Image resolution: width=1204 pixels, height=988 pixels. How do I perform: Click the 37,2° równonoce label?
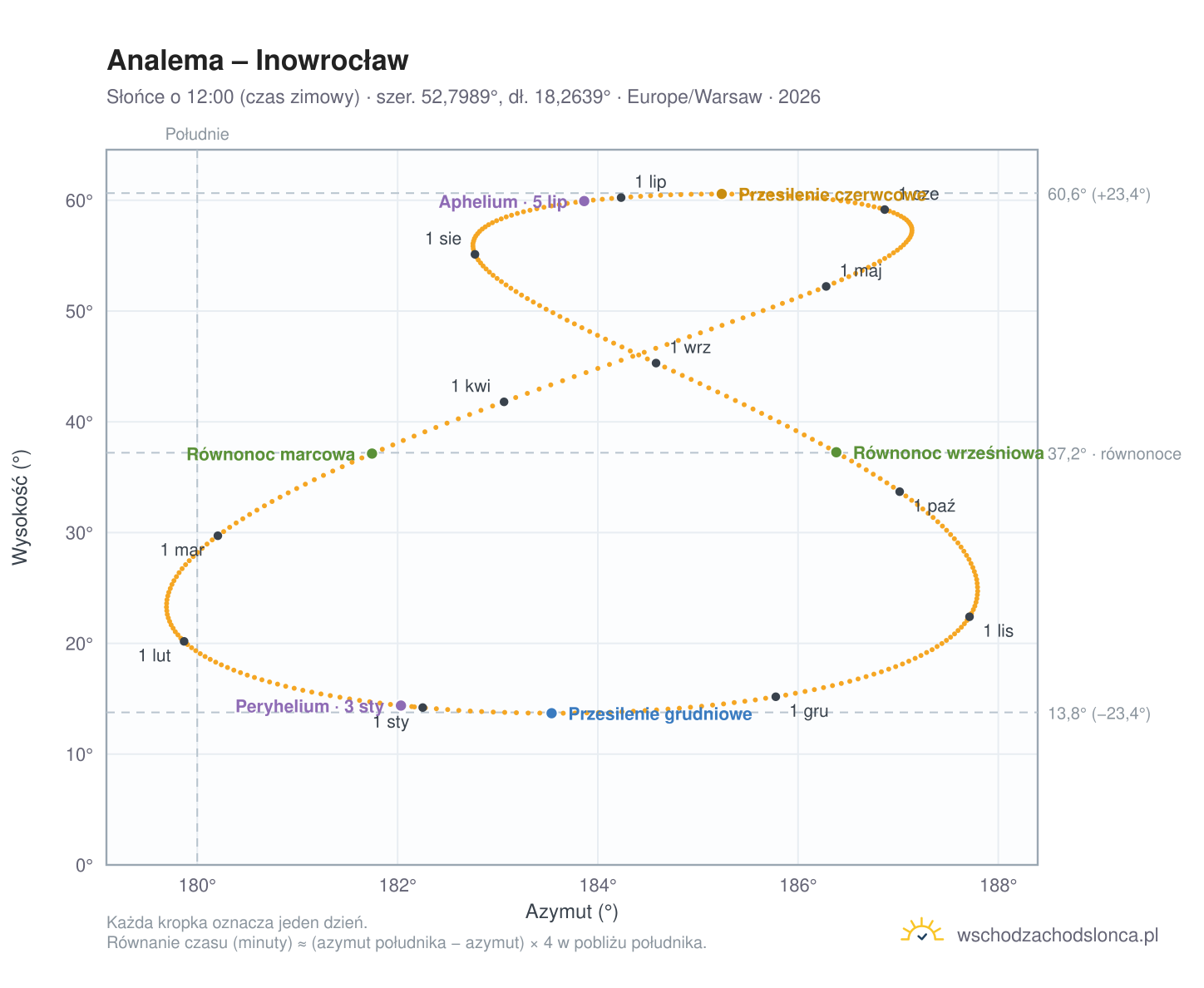[x=1114, y=454]
